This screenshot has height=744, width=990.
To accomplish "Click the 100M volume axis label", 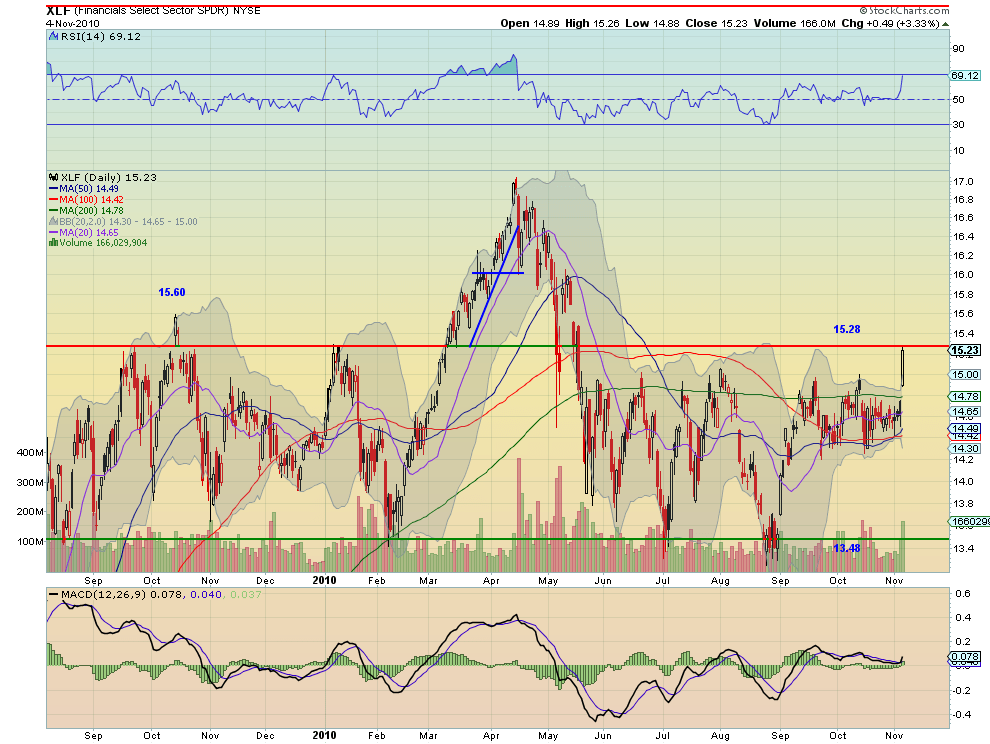I will 30,542.
